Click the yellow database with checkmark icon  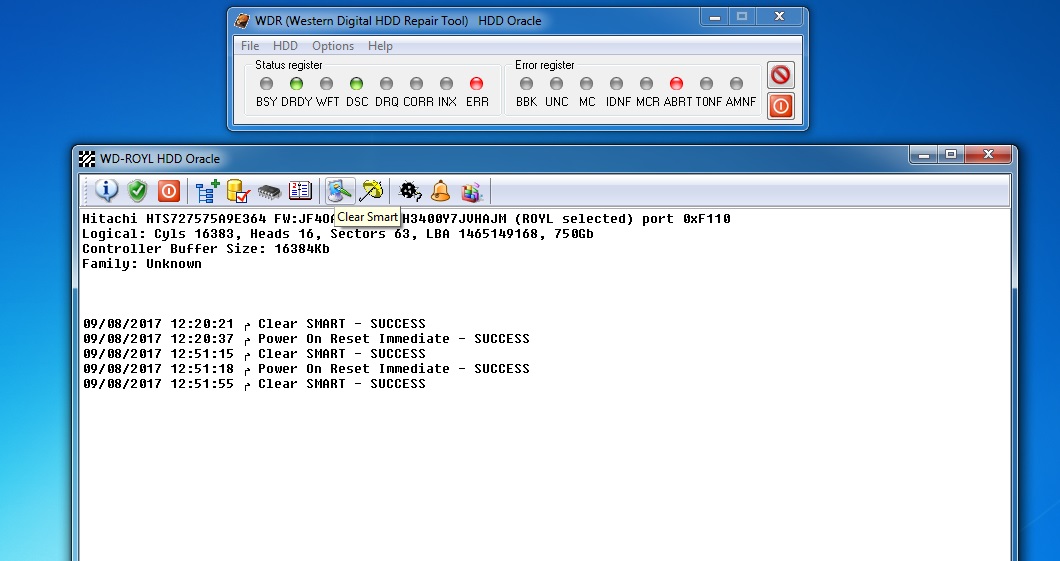pyautogui.click(x=238, y=191)
